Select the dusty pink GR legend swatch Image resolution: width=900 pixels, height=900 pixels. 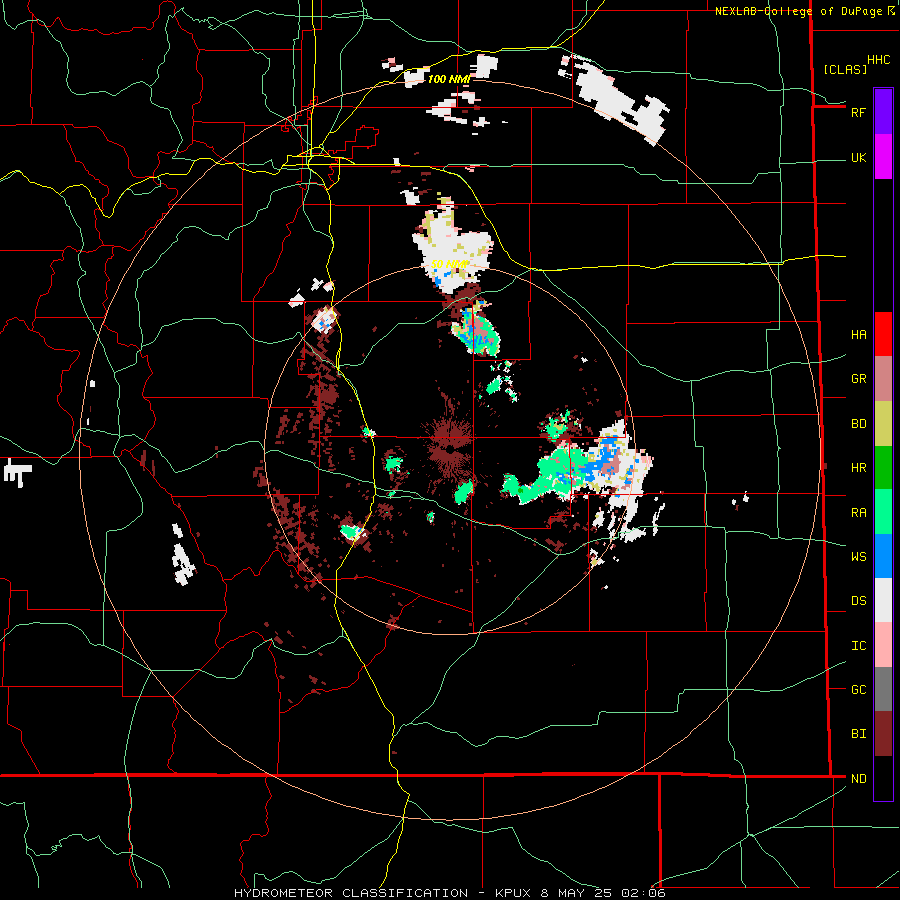pyautogui.click(x=883, y=378)
